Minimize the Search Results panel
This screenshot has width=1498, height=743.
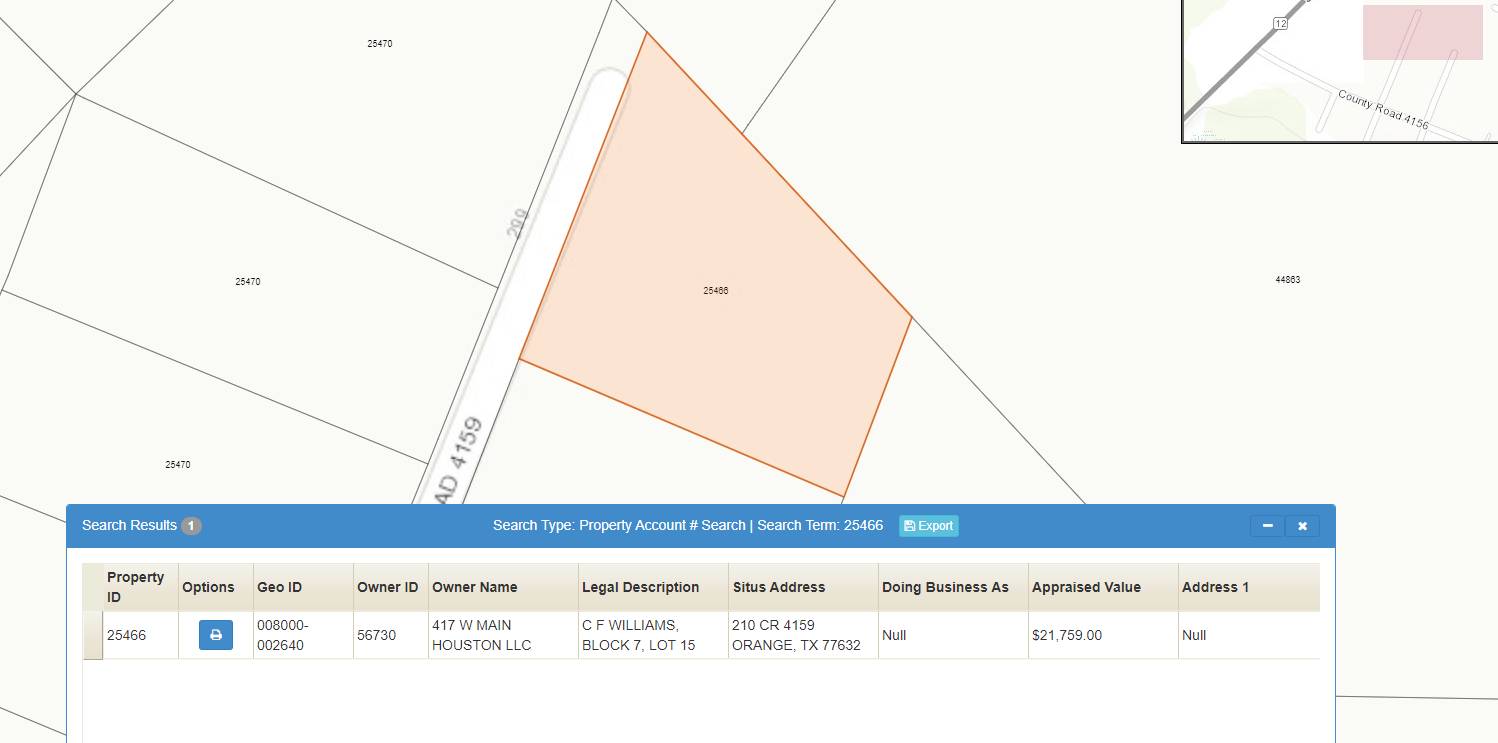point(1267,526)
